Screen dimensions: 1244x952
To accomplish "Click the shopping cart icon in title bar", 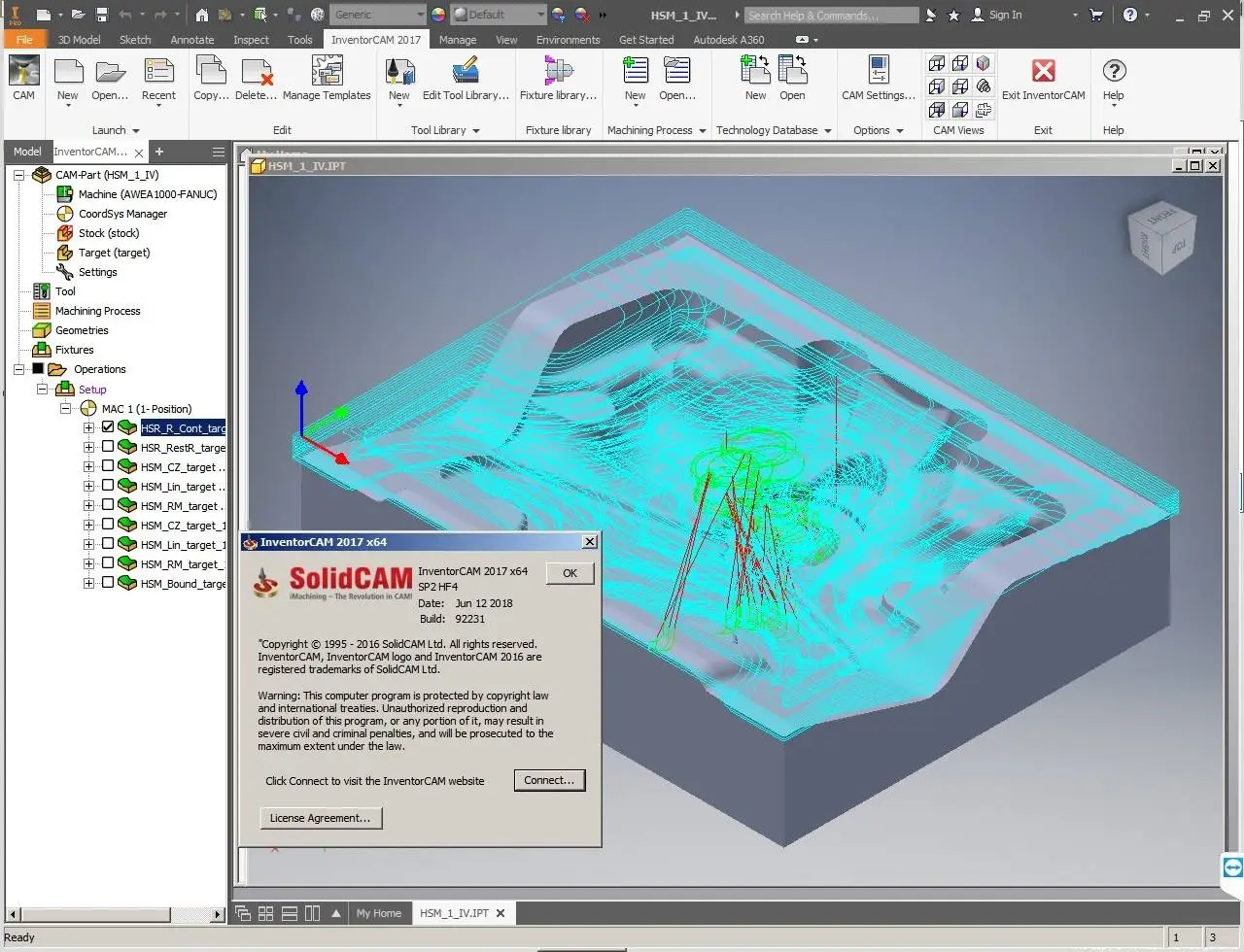I will pyautogui.click(x=1097, y=15).
